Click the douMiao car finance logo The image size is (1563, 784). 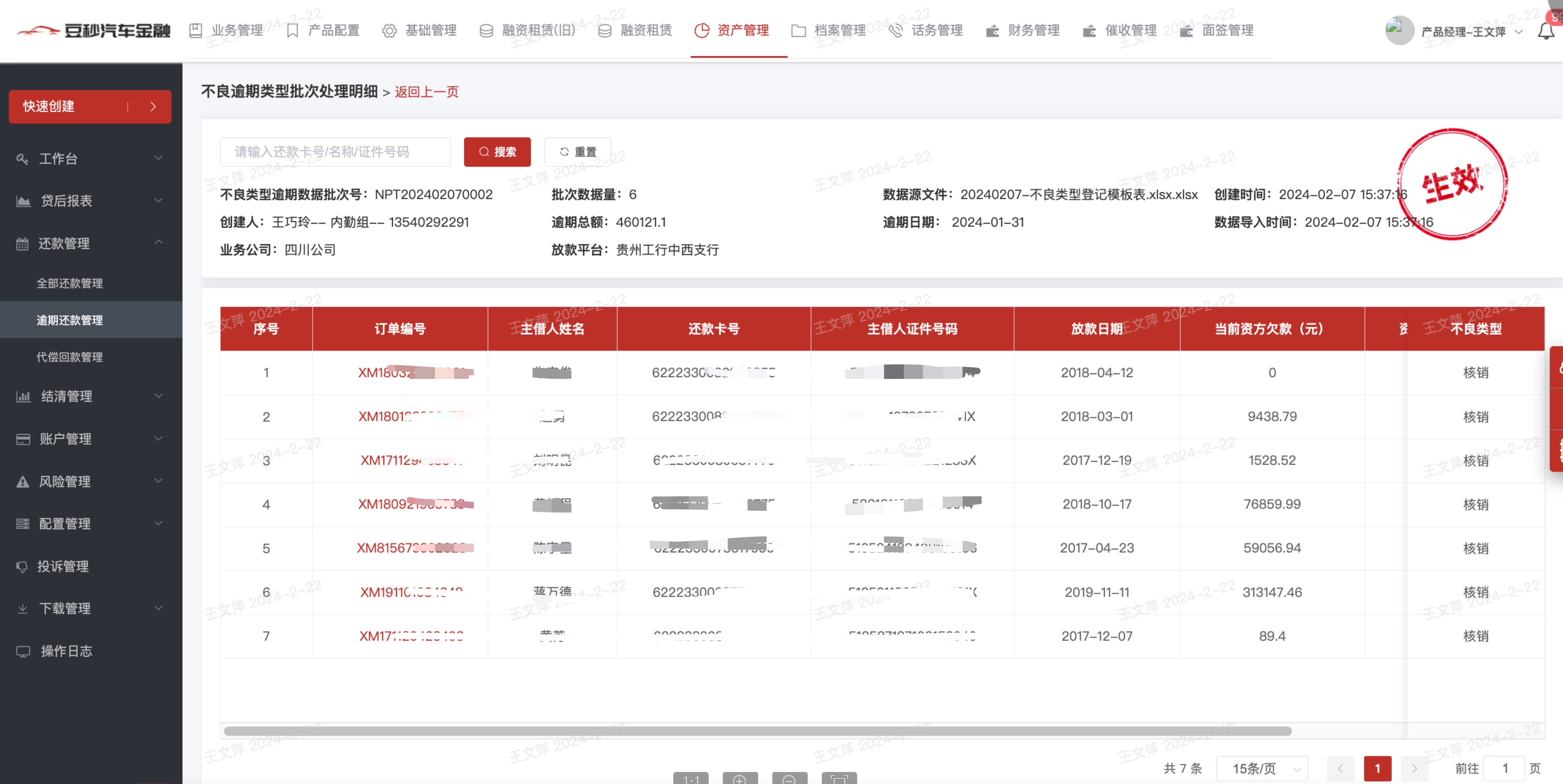(94, 30)
